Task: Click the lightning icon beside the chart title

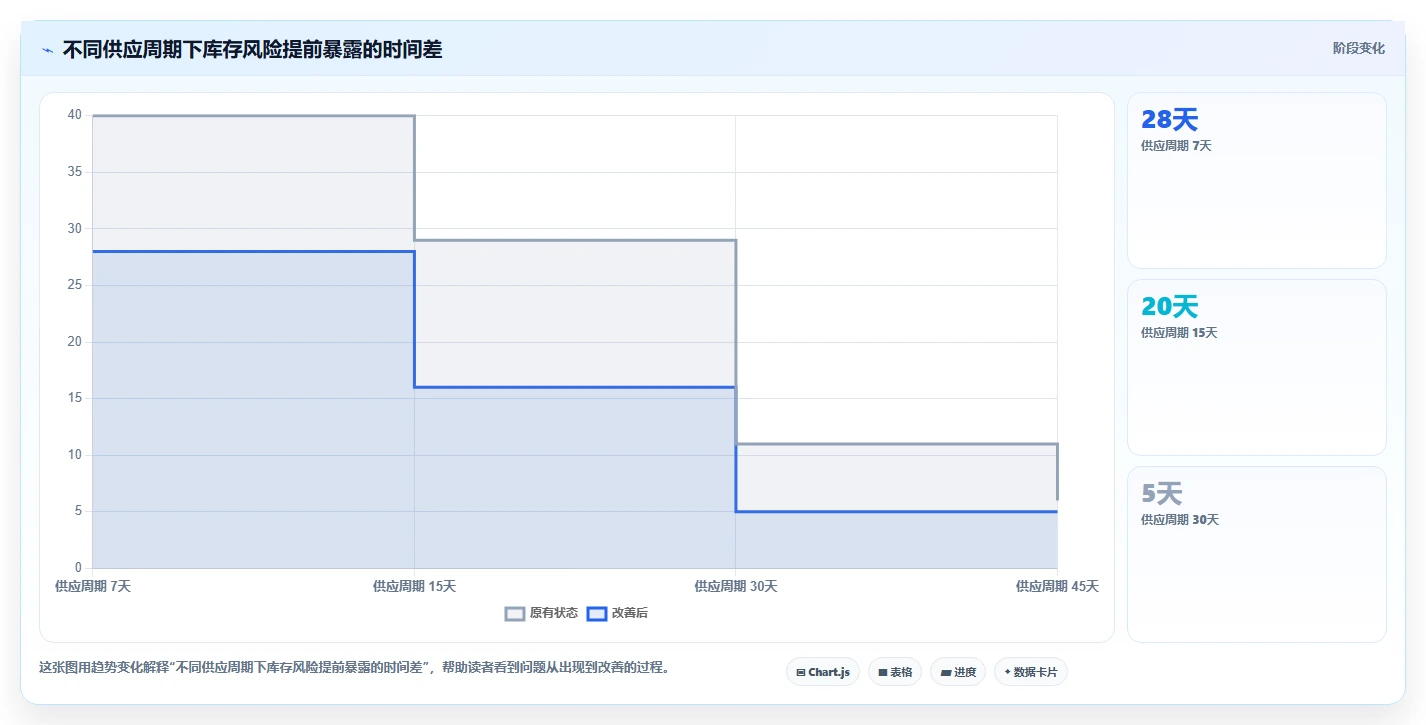Action: (x=47, y=50)
